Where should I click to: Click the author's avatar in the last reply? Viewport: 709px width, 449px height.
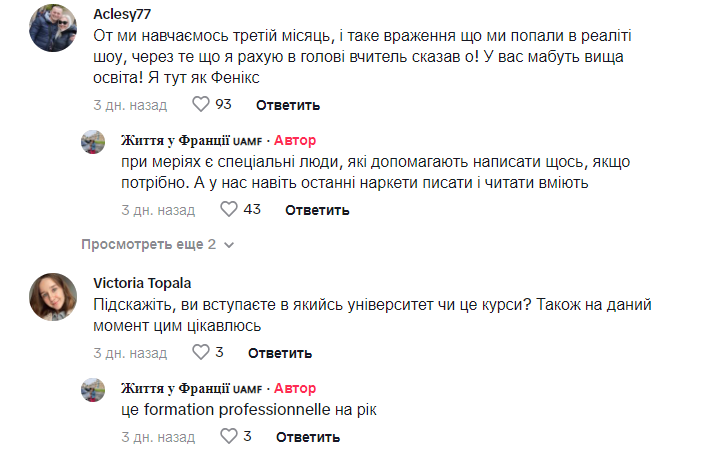click(93, 390)
